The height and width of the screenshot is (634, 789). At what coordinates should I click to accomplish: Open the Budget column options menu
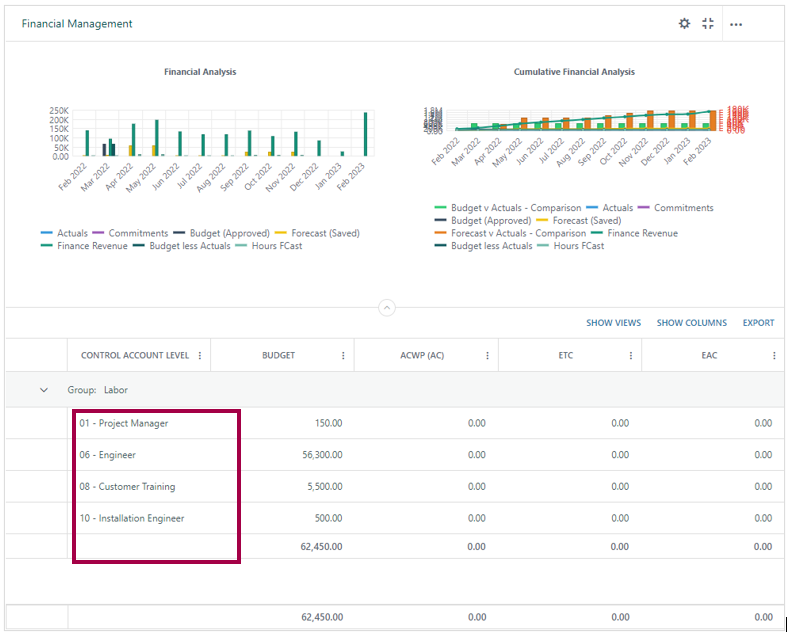343,356
